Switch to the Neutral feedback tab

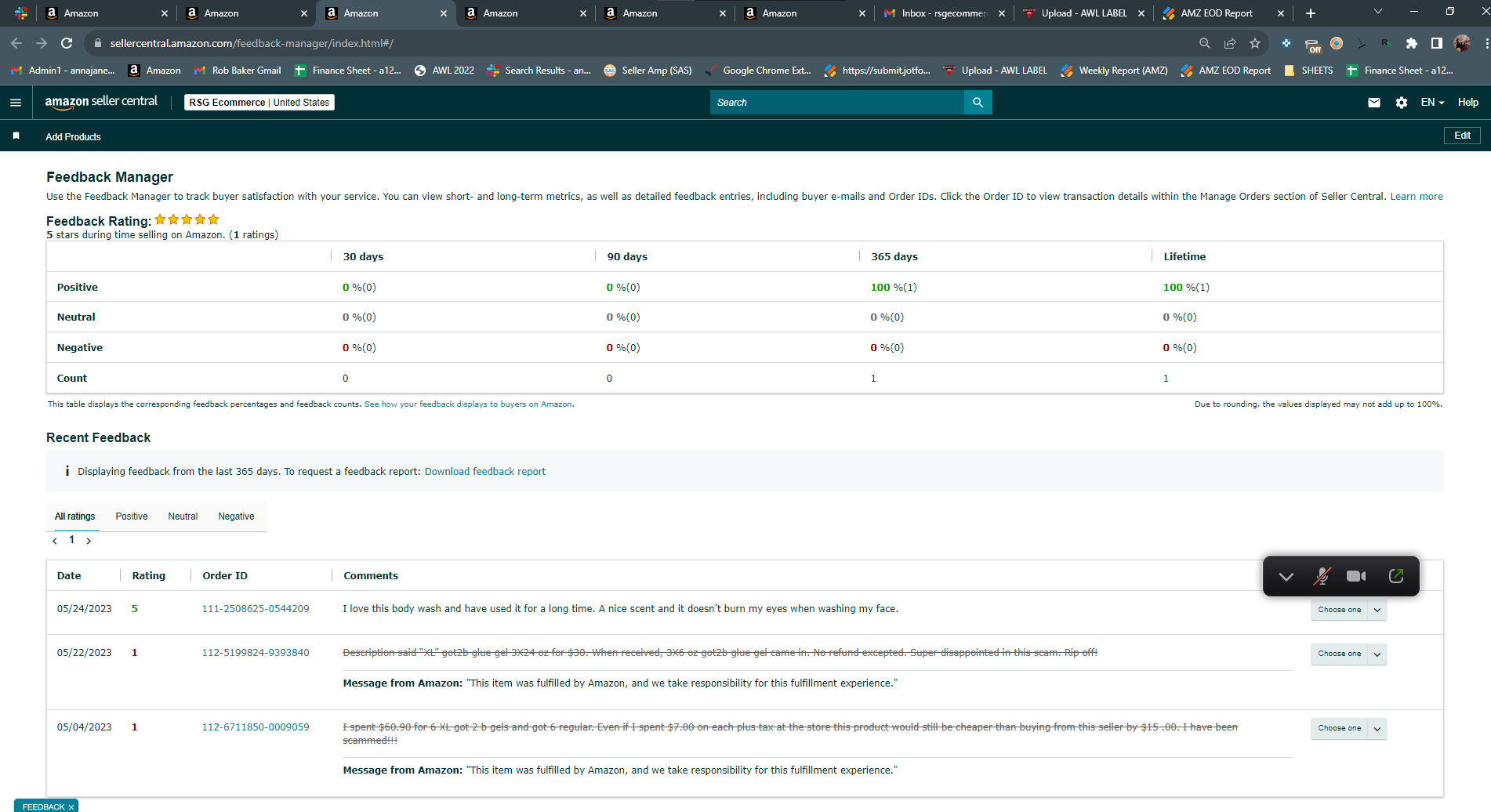click(183, 517)
